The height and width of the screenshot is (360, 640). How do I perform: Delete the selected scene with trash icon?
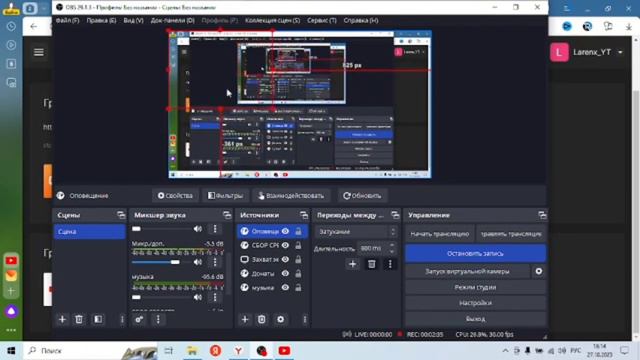click(79, 320)
